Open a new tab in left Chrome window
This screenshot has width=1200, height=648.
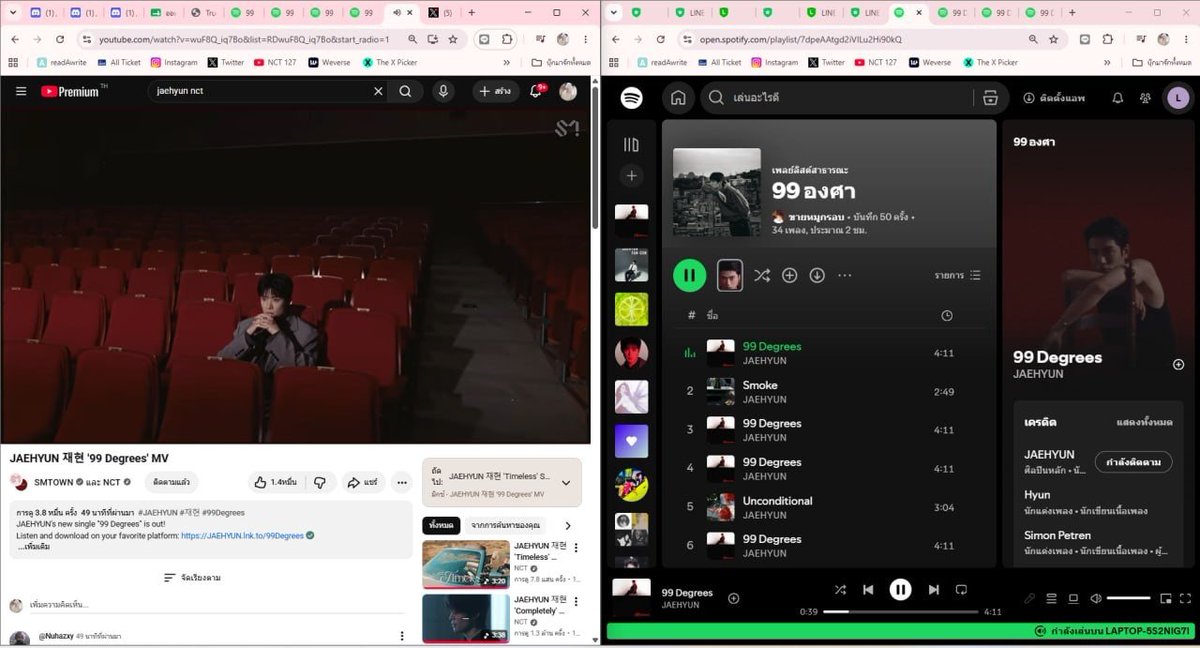[471, 13]
